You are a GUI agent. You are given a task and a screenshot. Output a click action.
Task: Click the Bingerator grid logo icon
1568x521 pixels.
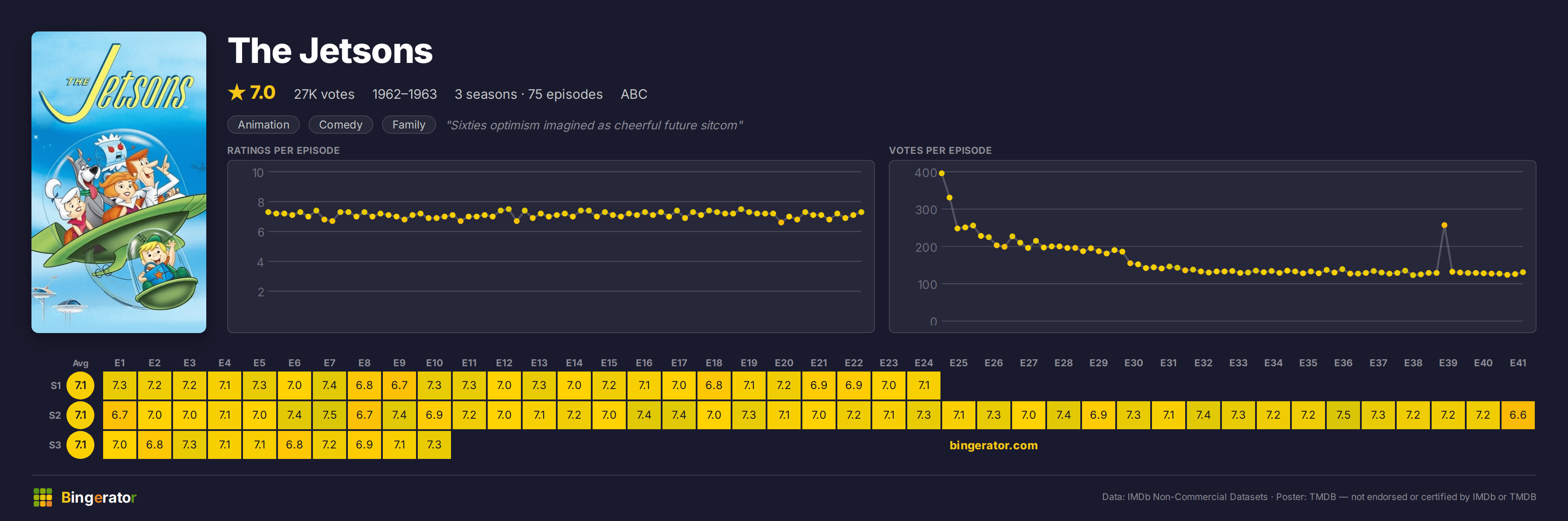[43, 497]
